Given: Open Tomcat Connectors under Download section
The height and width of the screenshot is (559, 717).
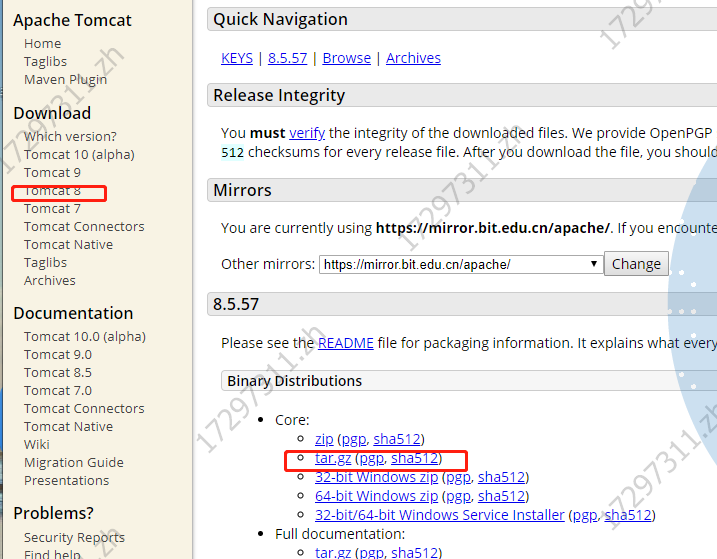Looking at the screenshot, I should [84, 226].
